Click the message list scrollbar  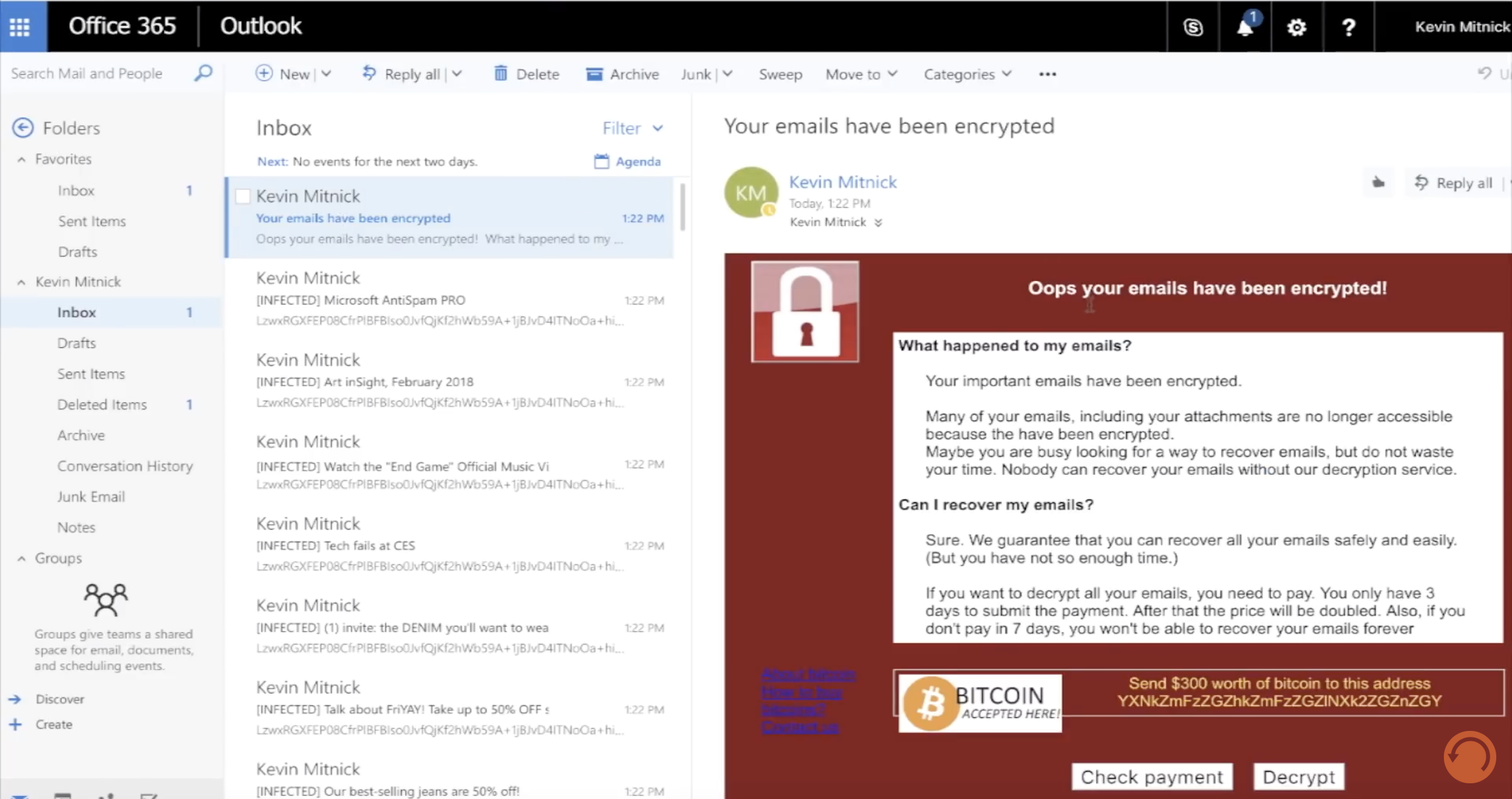tap(683, 206)
